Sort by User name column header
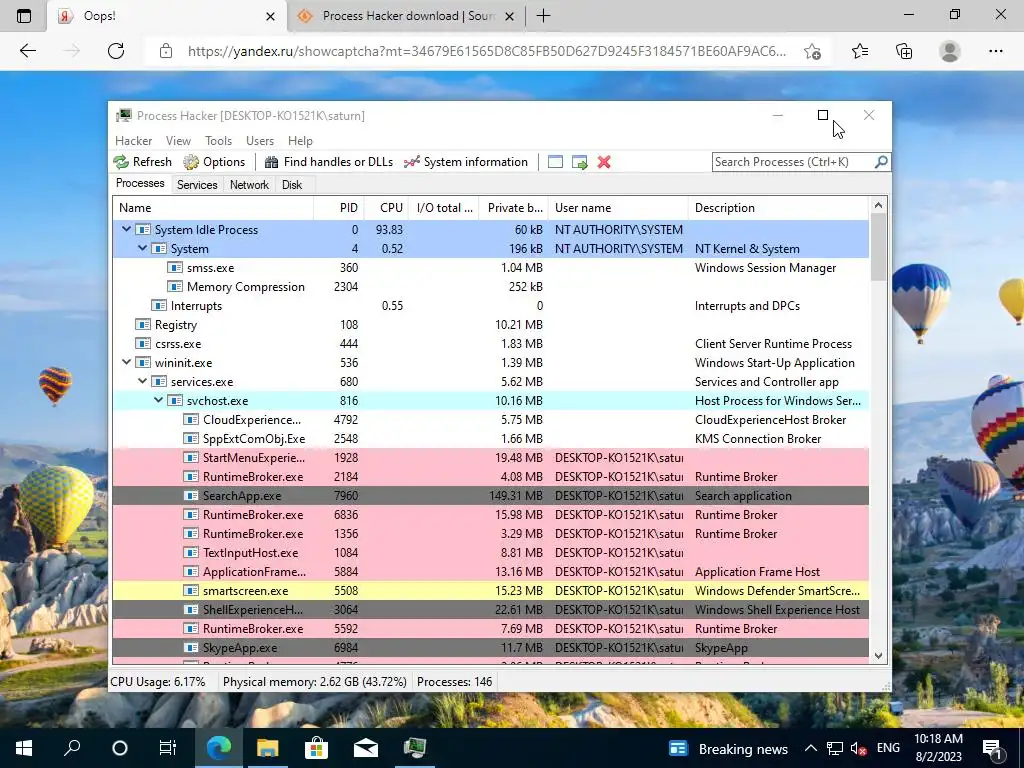The image size is (1024, 768). pos(618,208)
